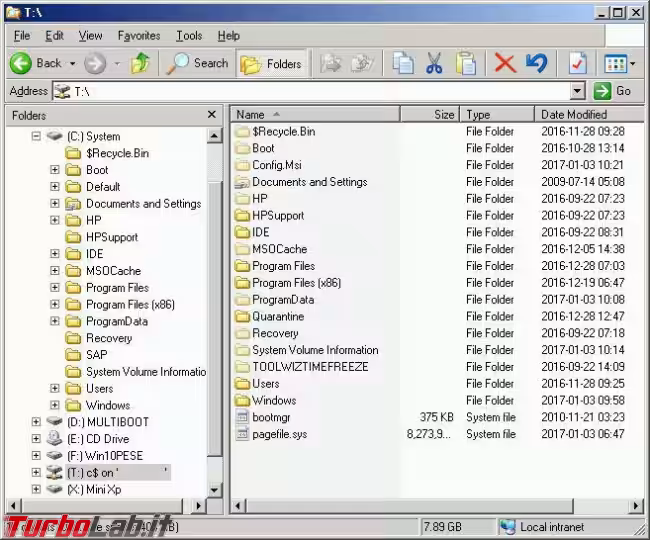The height and width of the screenshot is (540, 650).
Task: Select (F:) Win10PESE drive in tree
Action: click(105, 456)
